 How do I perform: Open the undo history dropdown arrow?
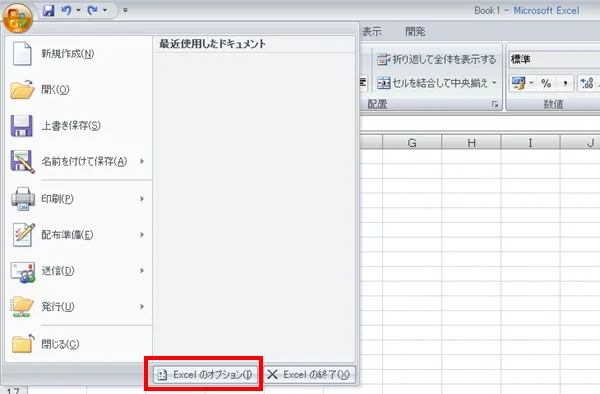[78, 10]
